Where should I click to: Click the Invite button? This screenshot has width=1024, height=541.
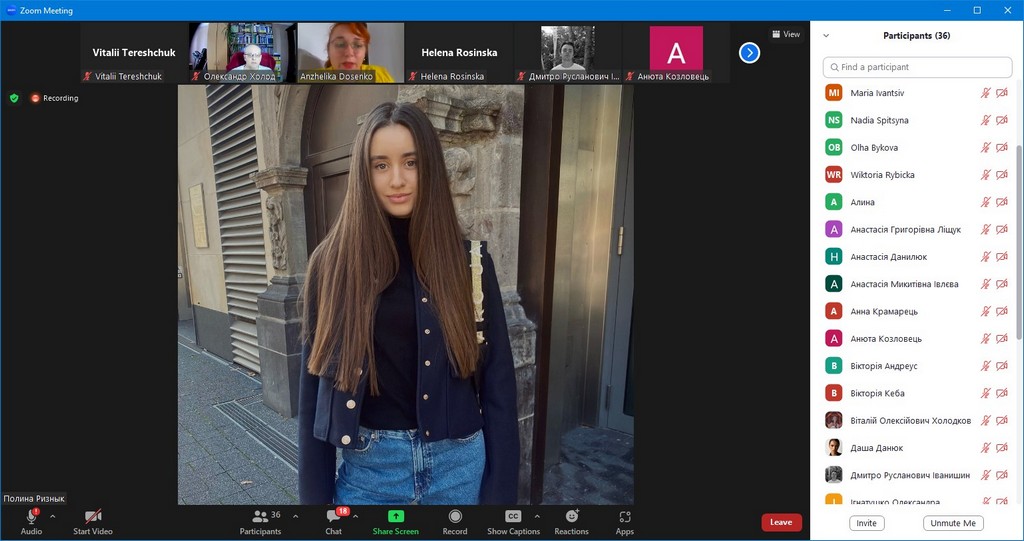tap(866, 523)
